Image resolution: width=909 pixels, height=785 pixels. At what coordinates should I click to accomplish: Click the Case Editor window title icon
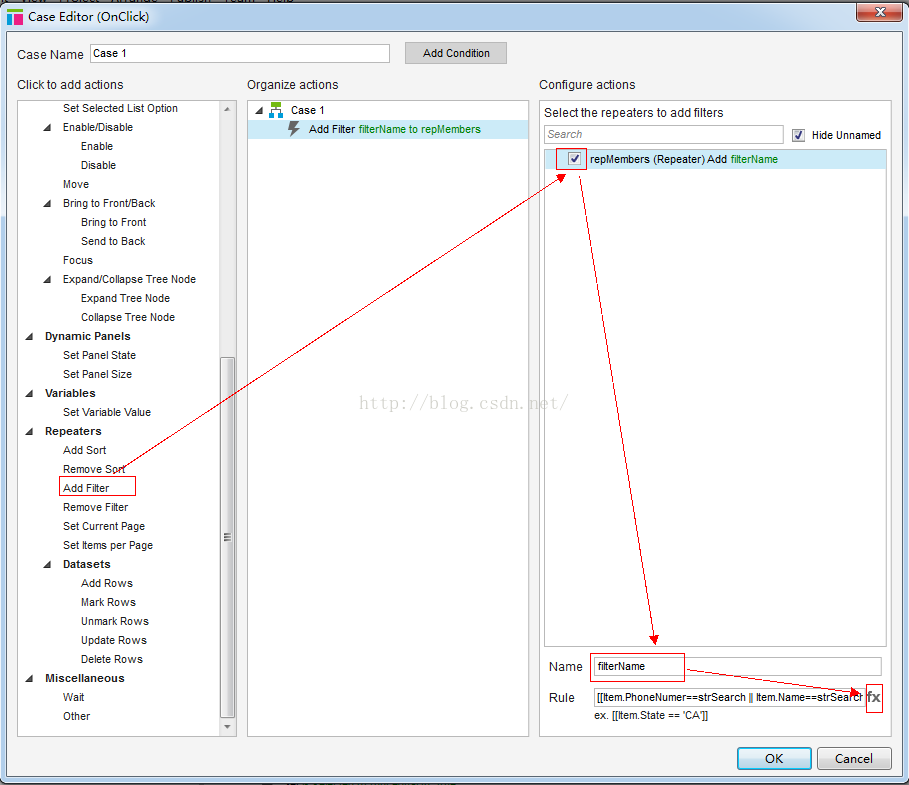pos(15,17)
